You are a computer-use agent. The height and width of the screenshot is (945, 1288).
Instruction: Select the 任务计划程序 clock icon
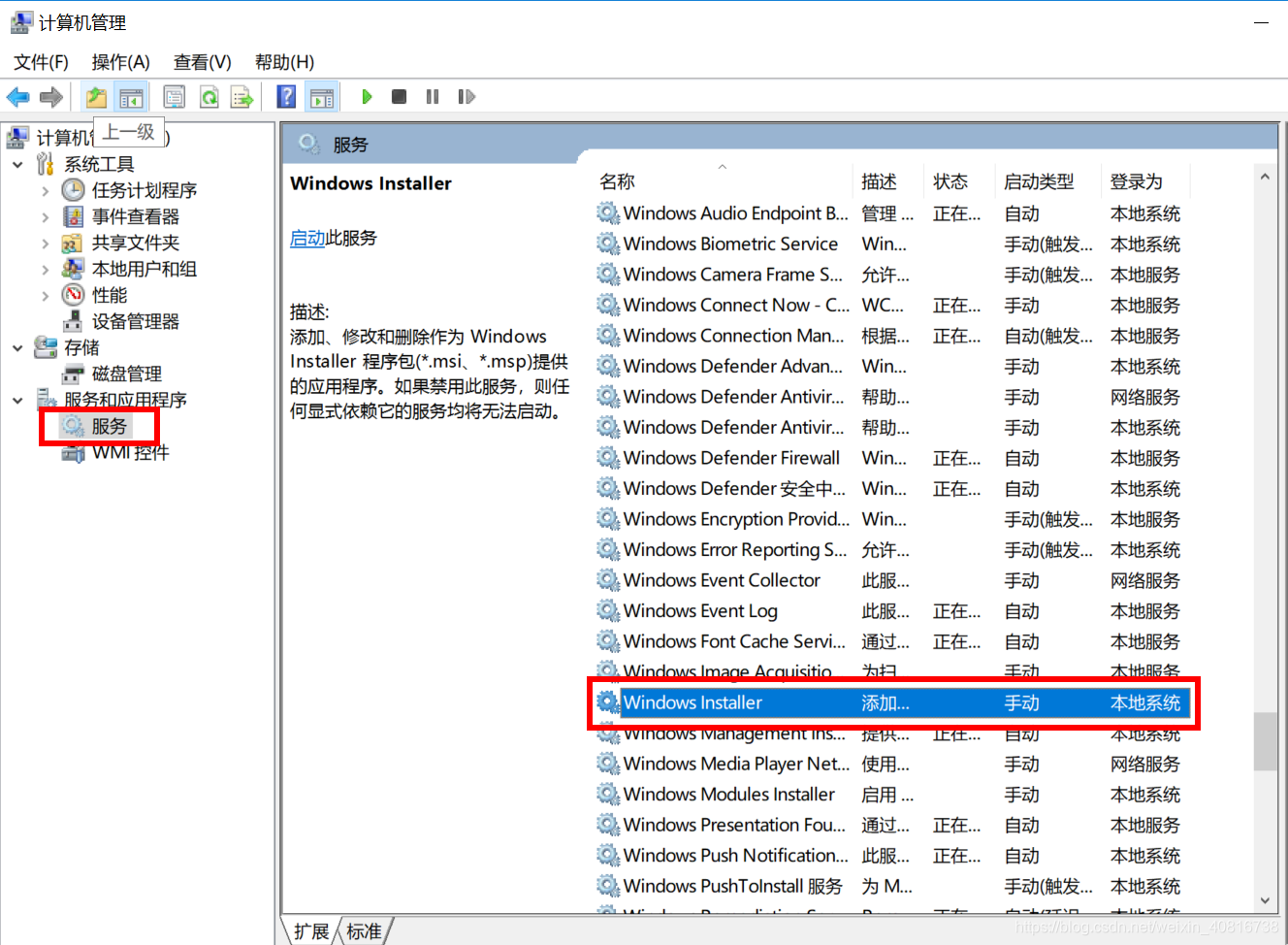pos(73,190)
